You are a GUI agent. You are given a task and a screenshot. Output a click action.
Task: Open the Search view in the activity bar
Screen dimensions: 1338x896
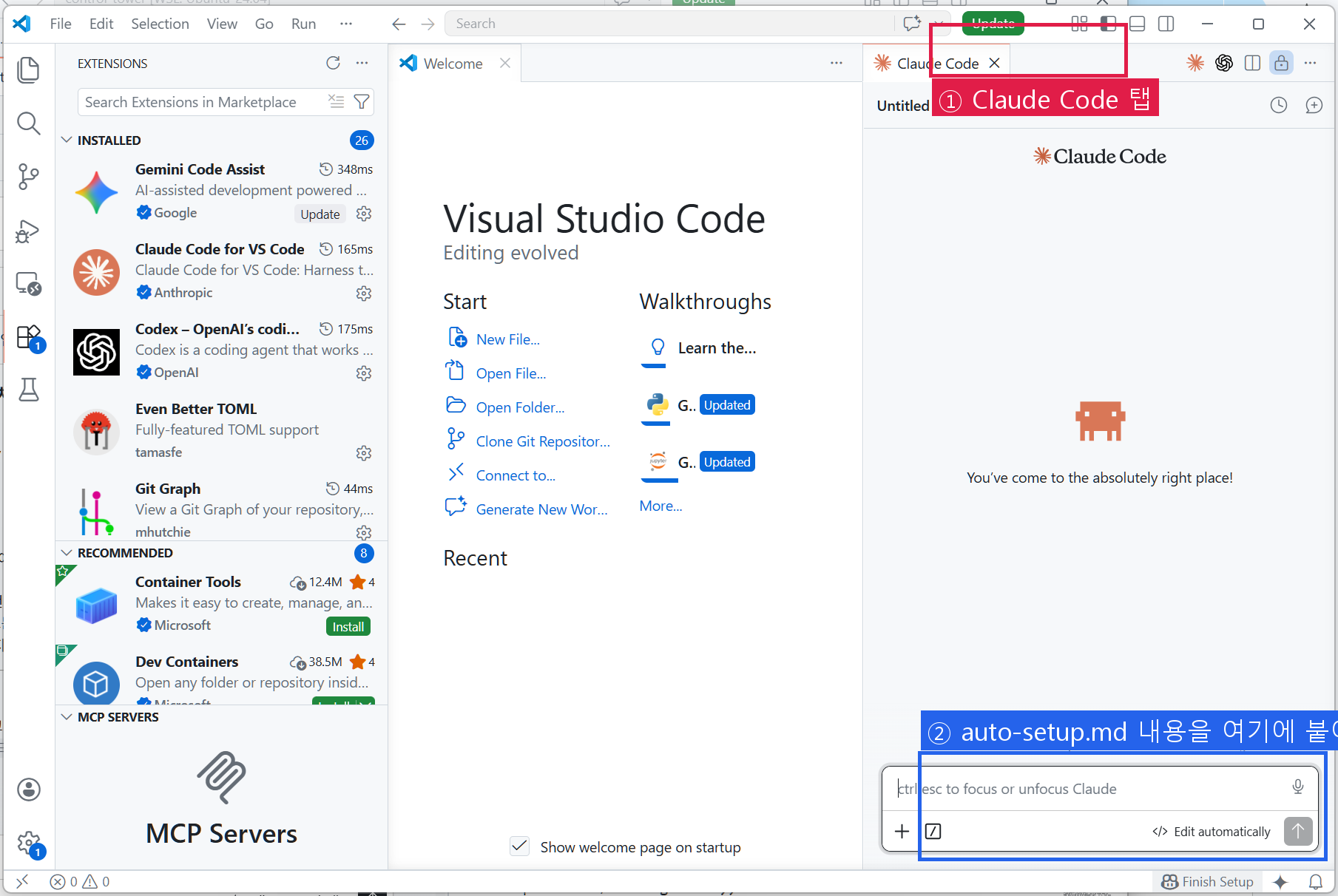tap(28, 123)
